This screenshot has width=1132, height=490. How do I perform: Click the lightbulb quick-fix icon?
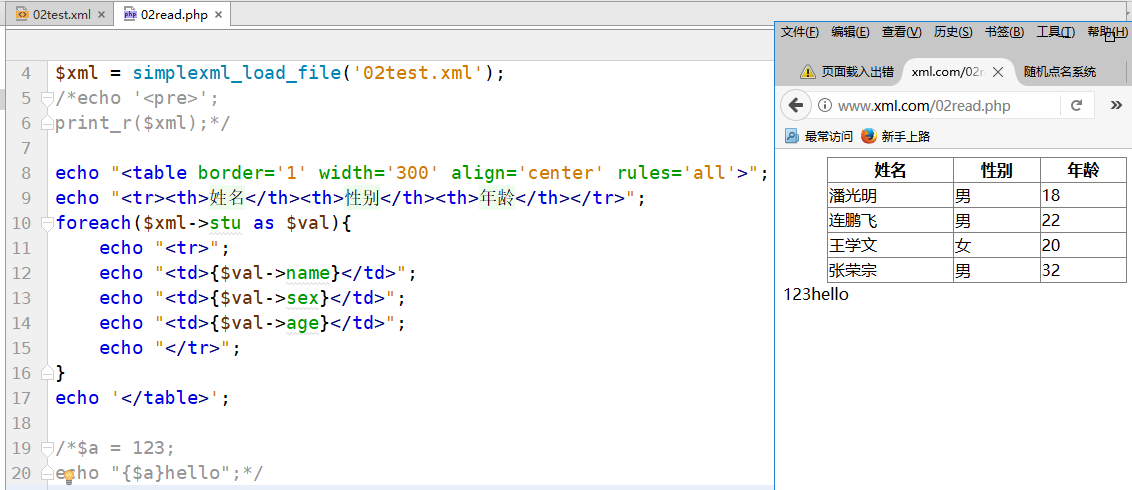70,478
